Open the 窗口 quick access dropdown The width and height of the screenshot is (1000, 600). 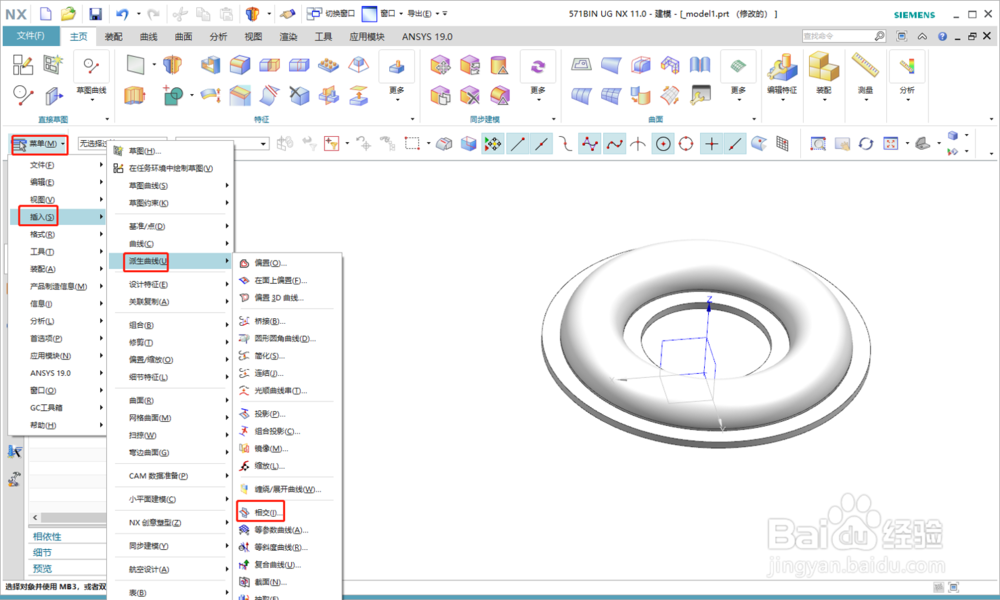[x=381, y=13]
